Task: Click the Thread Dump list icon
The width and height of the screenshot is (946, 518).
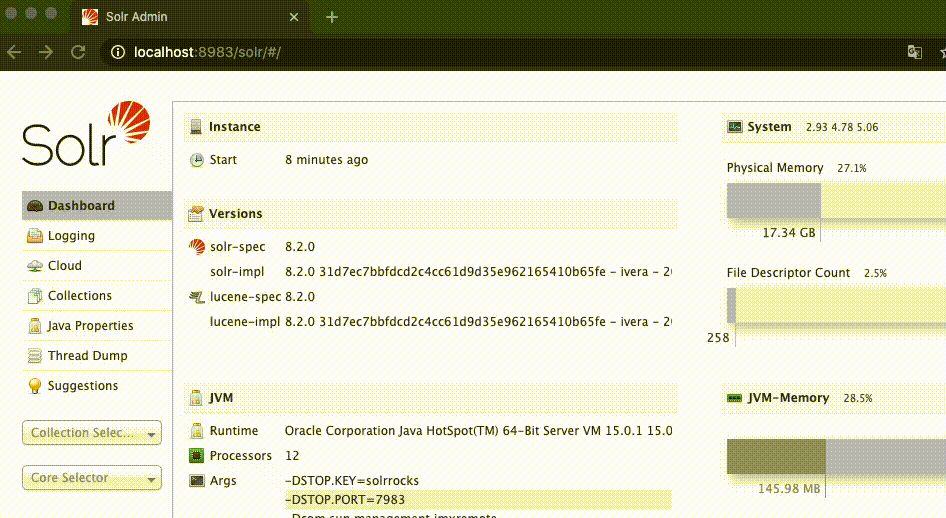Action: click(x=35, y=356)
